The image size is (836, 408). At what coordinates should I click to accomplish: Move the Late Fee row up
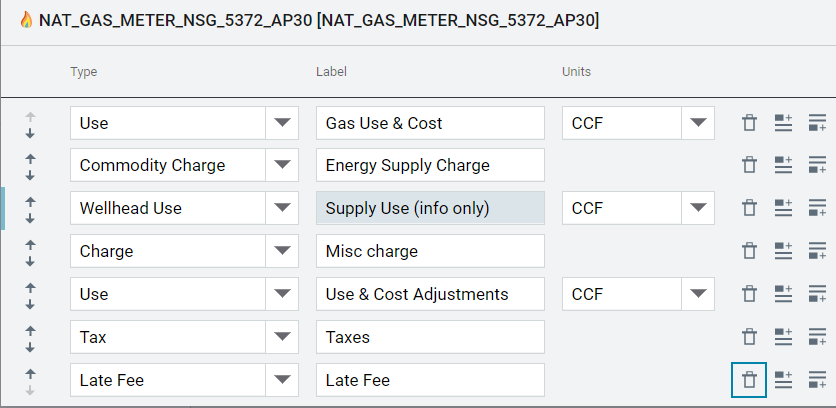click(x=30, y=373)
